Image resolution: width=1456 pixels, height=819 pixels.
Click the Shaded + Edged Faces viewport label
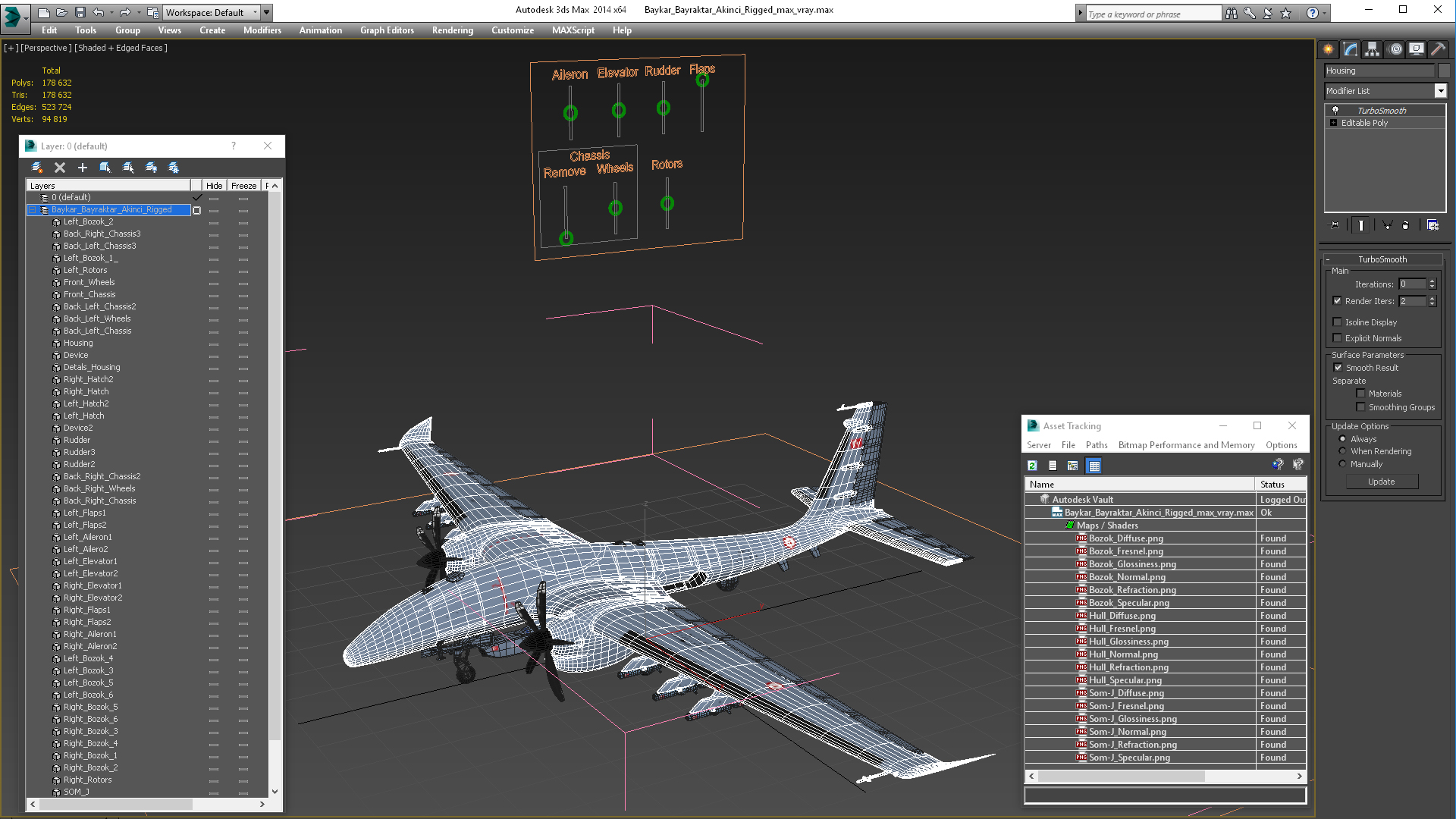pos(121,48)
